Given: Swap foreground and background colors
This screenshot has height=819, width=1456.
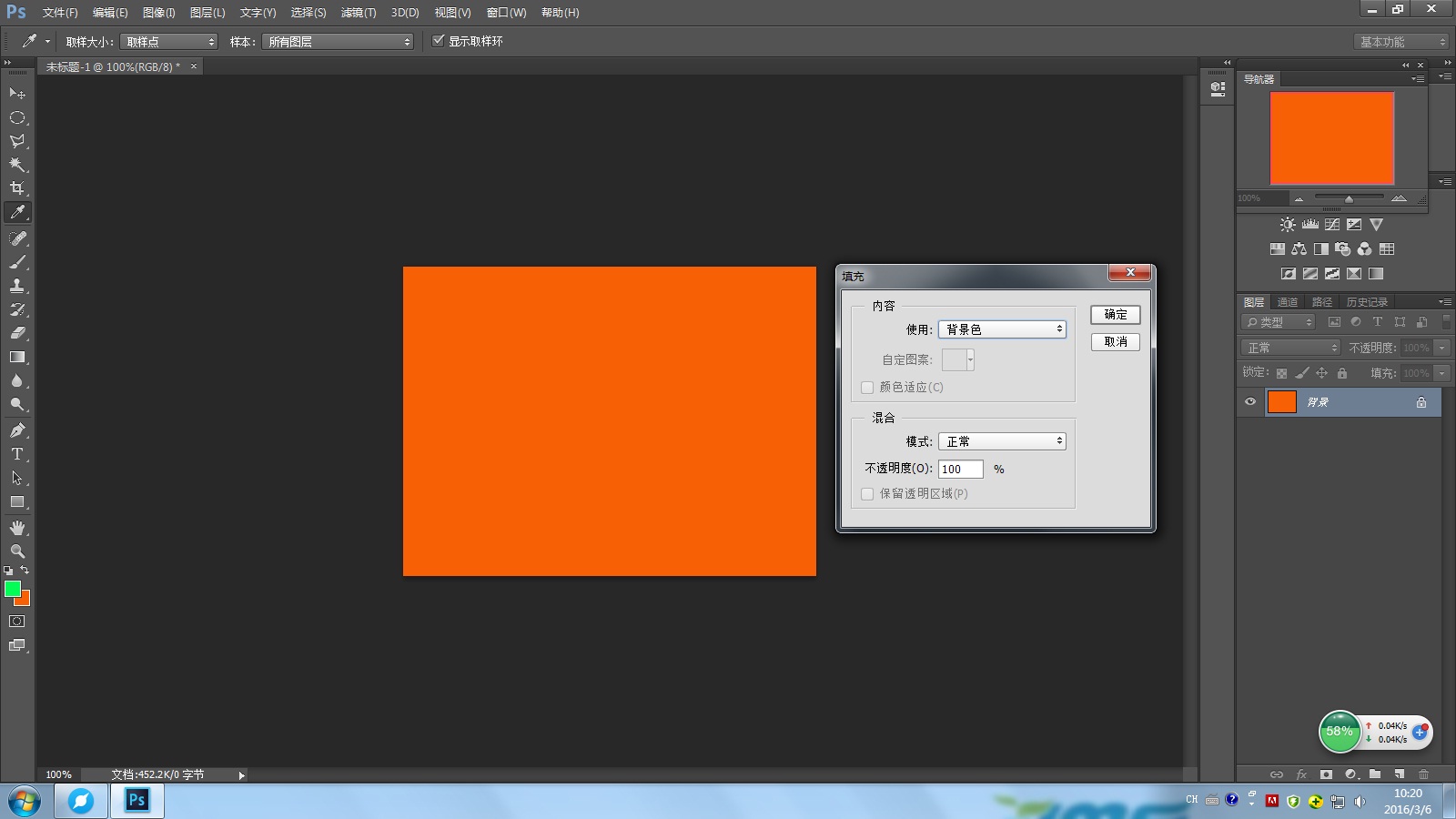Looking at the screenshot, I should tap(25, 570).
